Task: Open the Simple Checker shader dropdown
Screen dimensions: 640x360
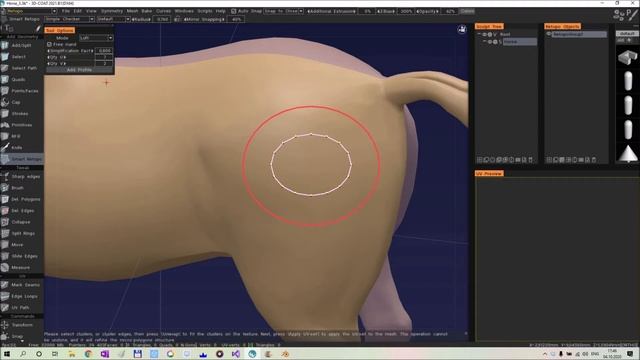Action: [x=69, y=19]
